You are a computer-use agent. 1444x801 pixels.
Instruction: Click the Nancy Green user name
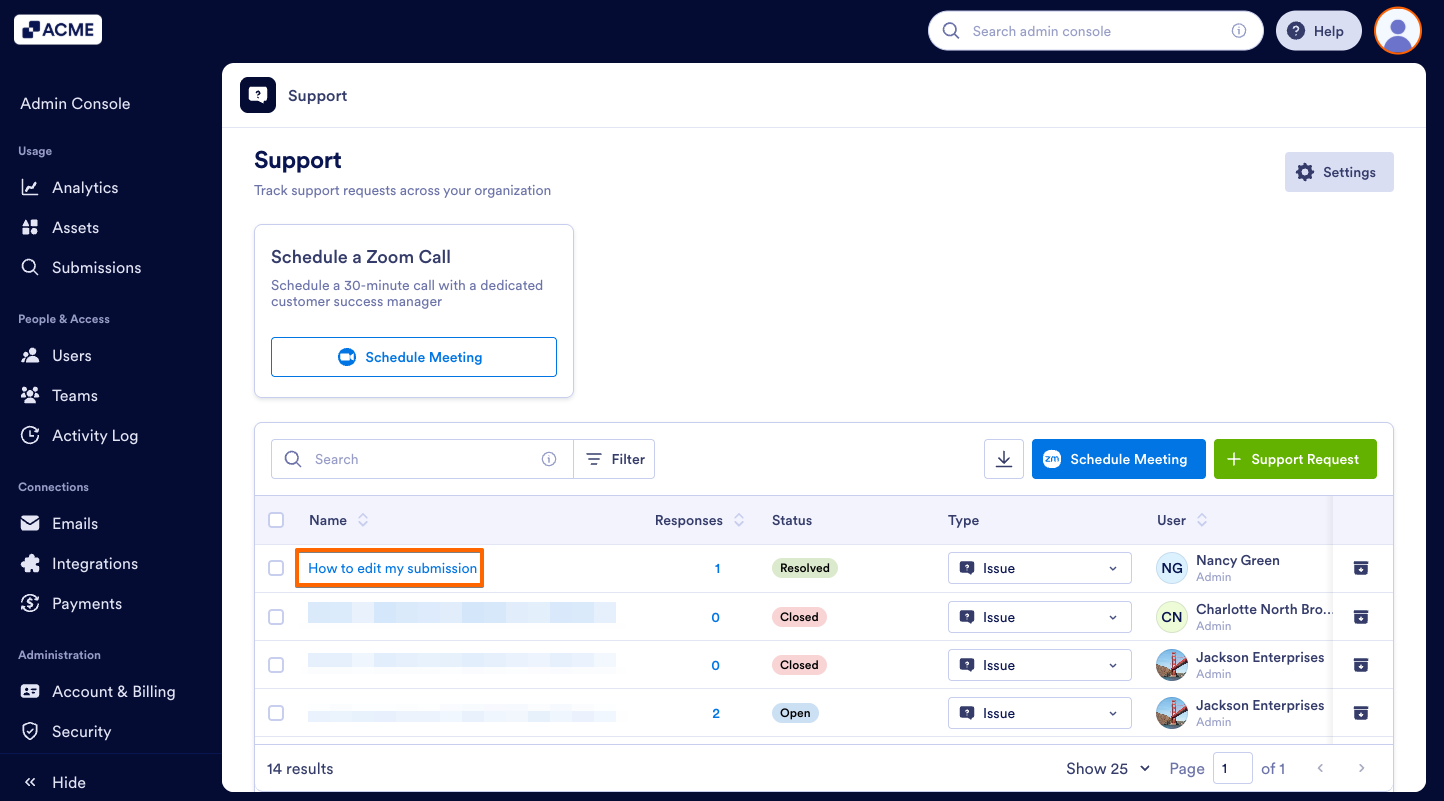click(1238, 560)
